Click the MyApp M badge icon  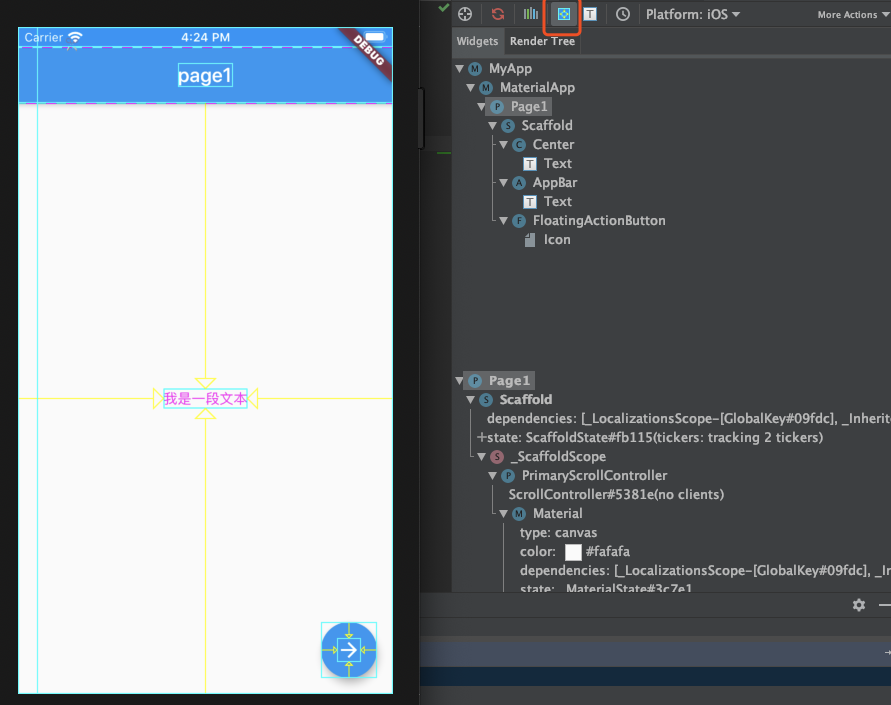(x=475, y=69)
